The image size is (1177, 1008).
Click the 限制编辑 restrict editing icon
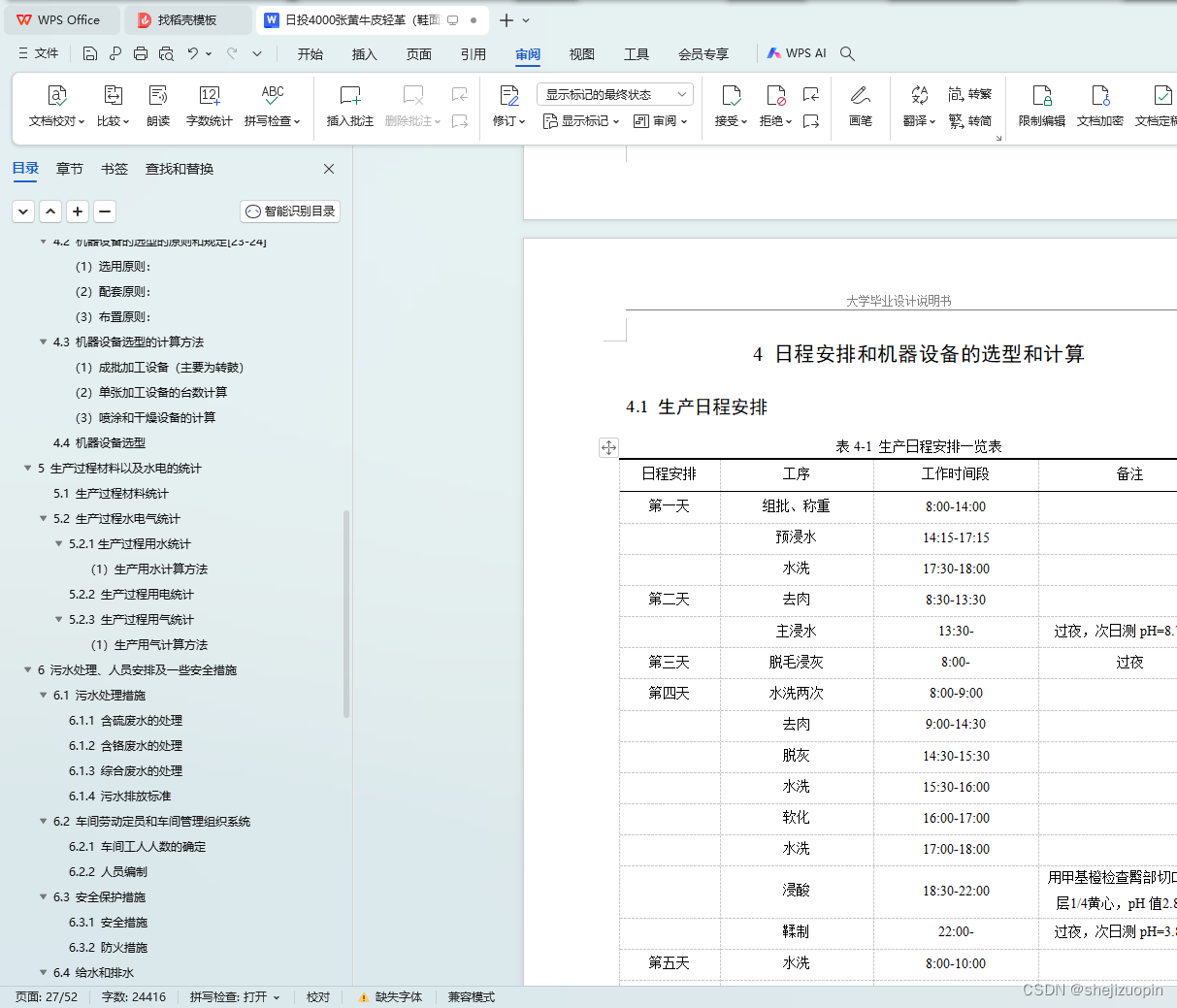1042,95
